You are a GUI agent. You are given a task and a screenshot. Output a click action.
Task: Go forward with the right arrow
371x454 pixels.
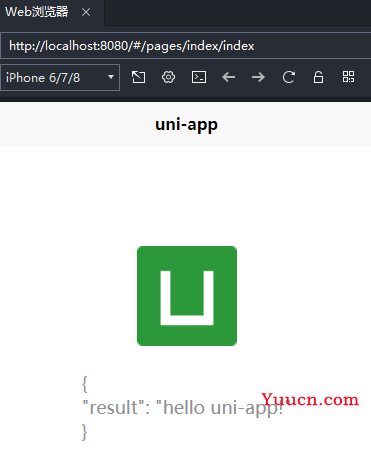coord(258,77)
